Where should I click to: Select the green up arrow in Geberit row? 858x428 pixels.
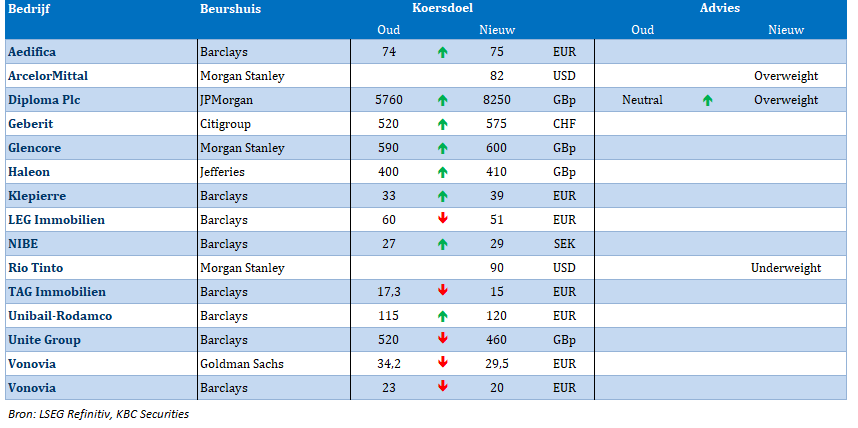coord(443,124)
